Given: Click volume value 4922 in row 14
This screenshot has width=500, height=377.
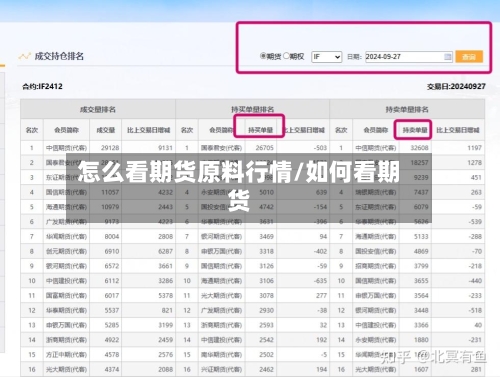Looking at the screenshot, I should pos(112,340).
